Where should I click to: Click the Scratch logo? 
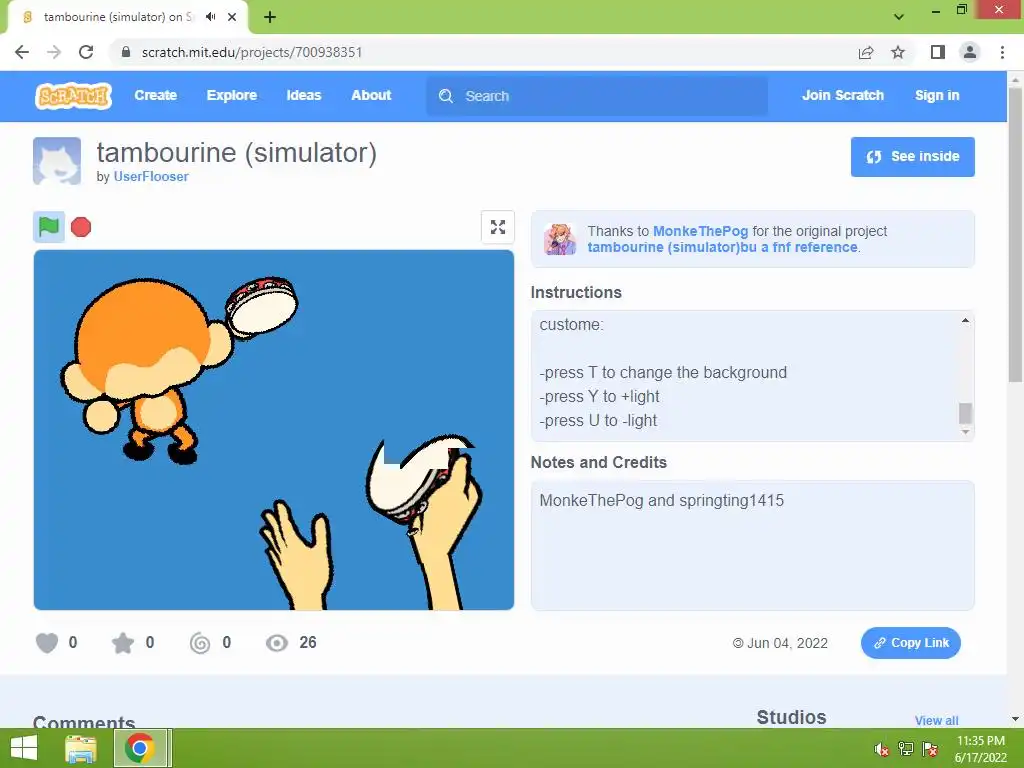click(73, 96)
